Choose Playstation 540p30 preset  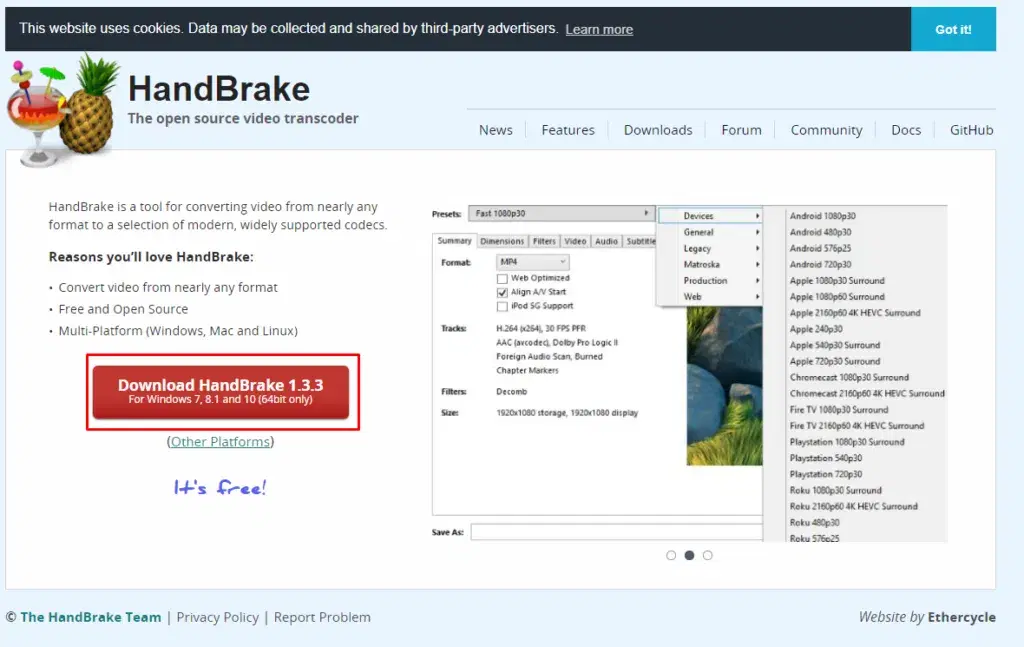[x=825, y=458]
